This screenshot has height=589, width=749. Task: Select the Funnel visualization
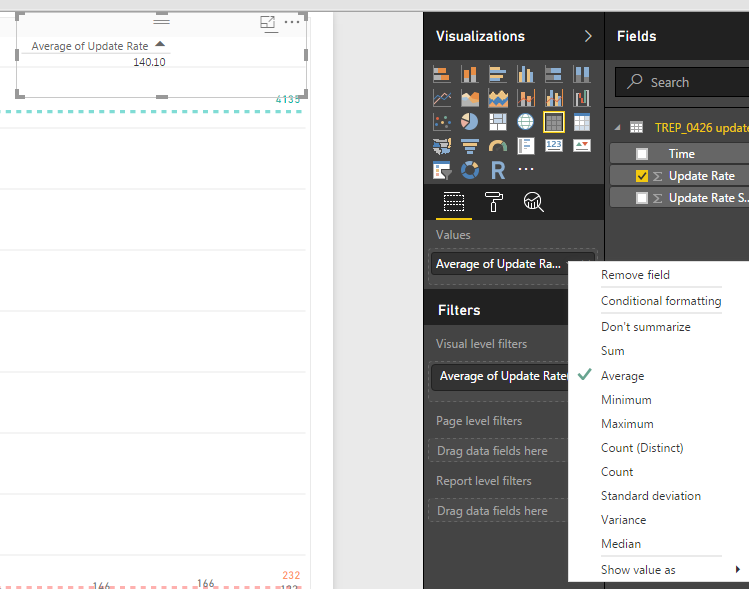tap(470, 146)
